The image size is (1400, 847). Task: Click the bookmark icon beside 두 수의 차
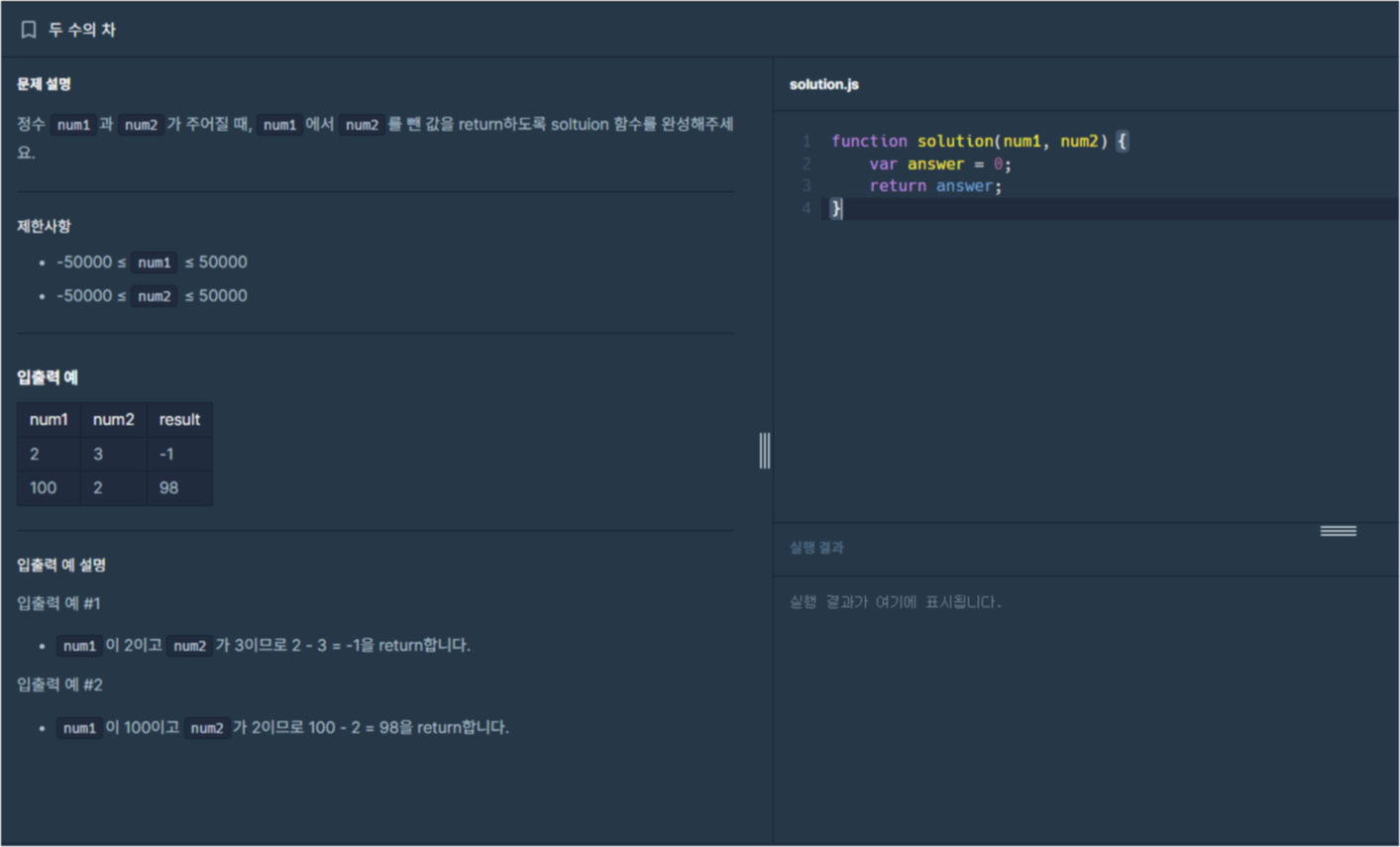(x=29, y=30)
